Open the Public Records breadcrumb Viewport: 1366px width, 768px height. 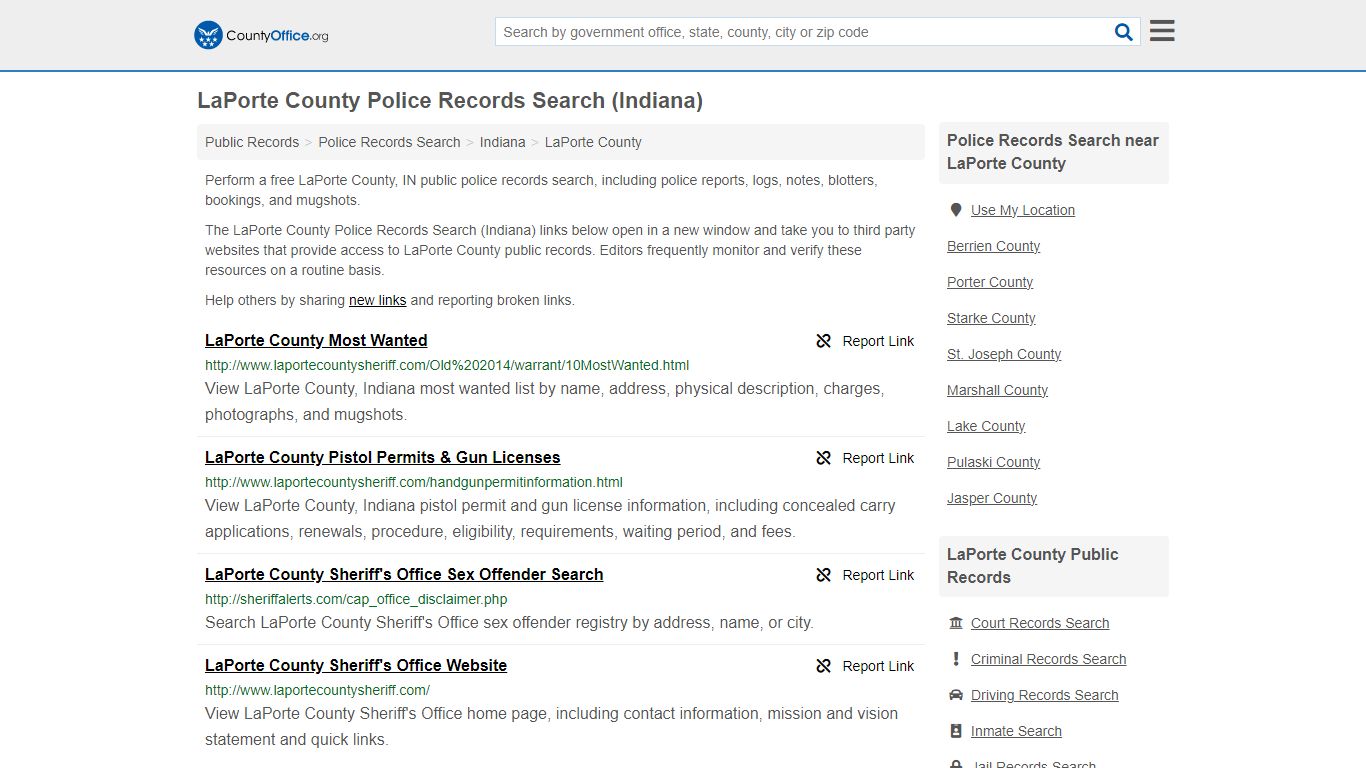[252, 142]
